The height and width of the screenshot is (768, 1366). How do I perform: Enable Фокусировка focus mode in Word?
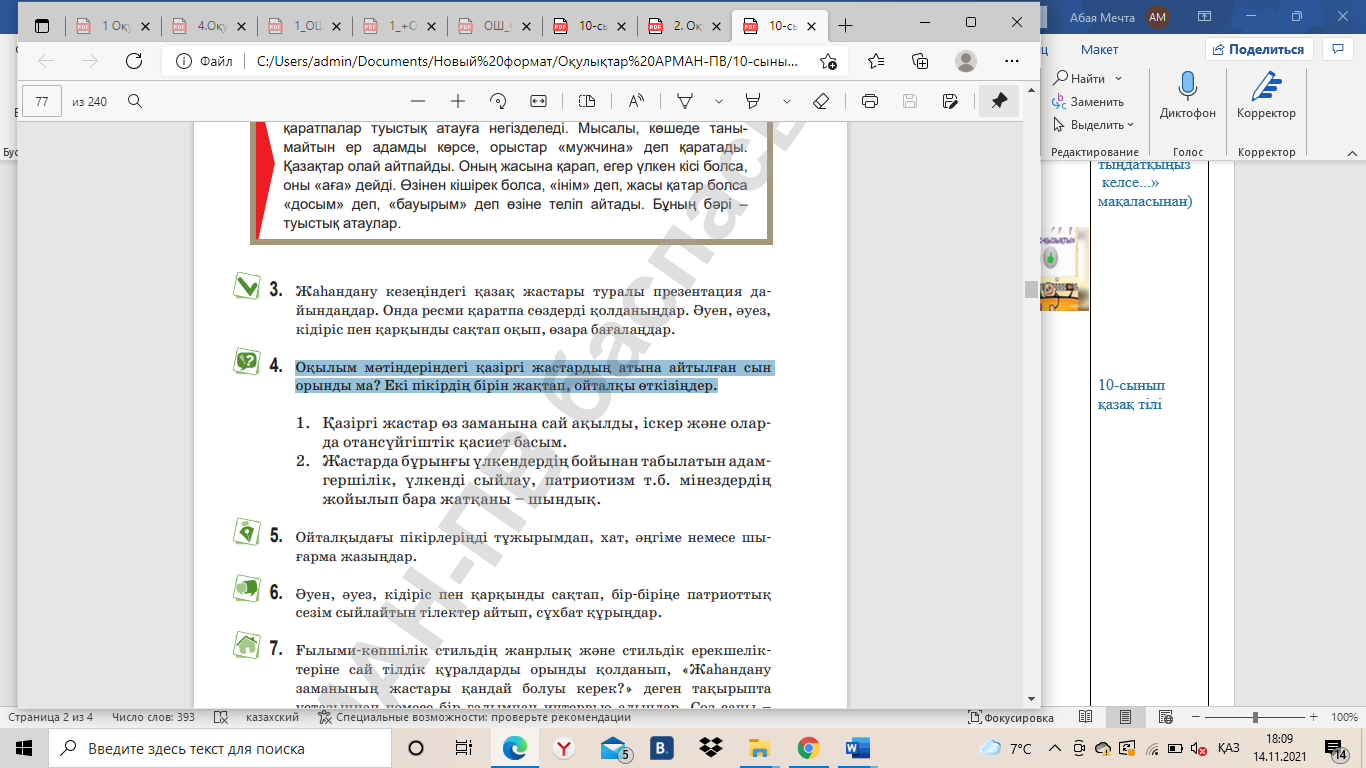click(1011, 717)
